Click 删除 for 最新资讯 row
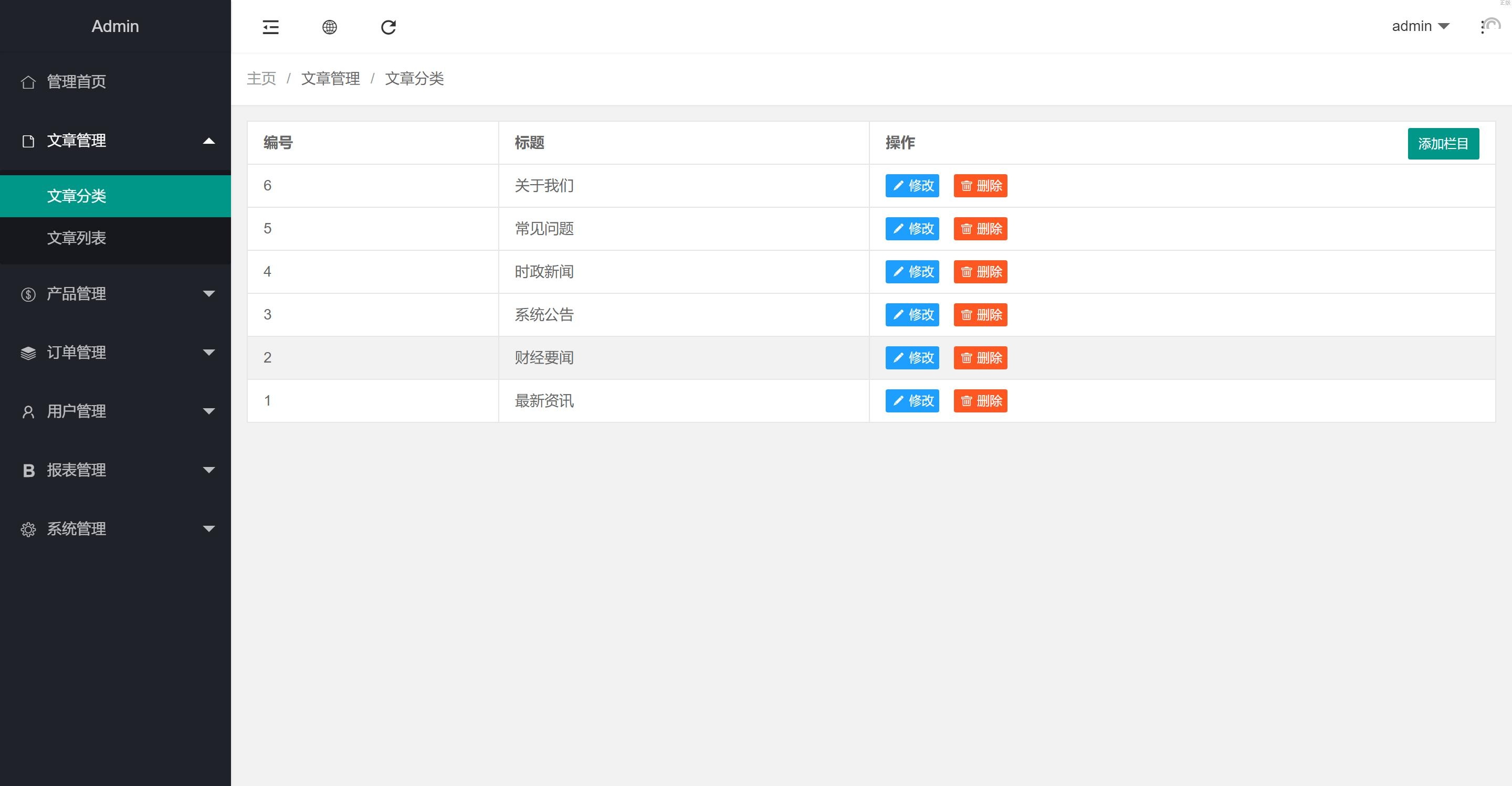 coord(980,401)
